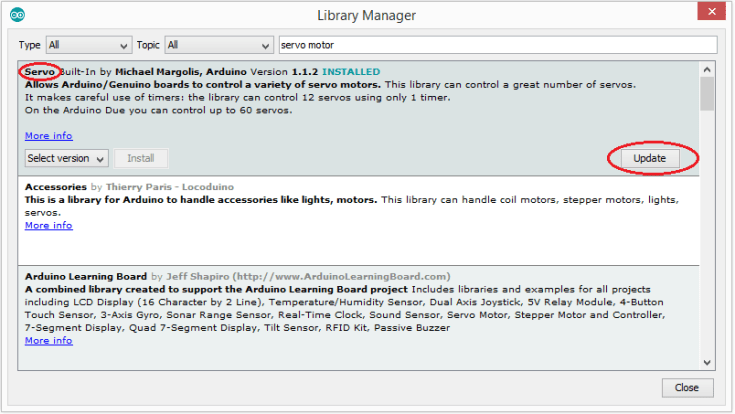The height and width of the screenshot is (414, 735).
Task: Click the vertical scrollbar thumb
Action: 707,94
